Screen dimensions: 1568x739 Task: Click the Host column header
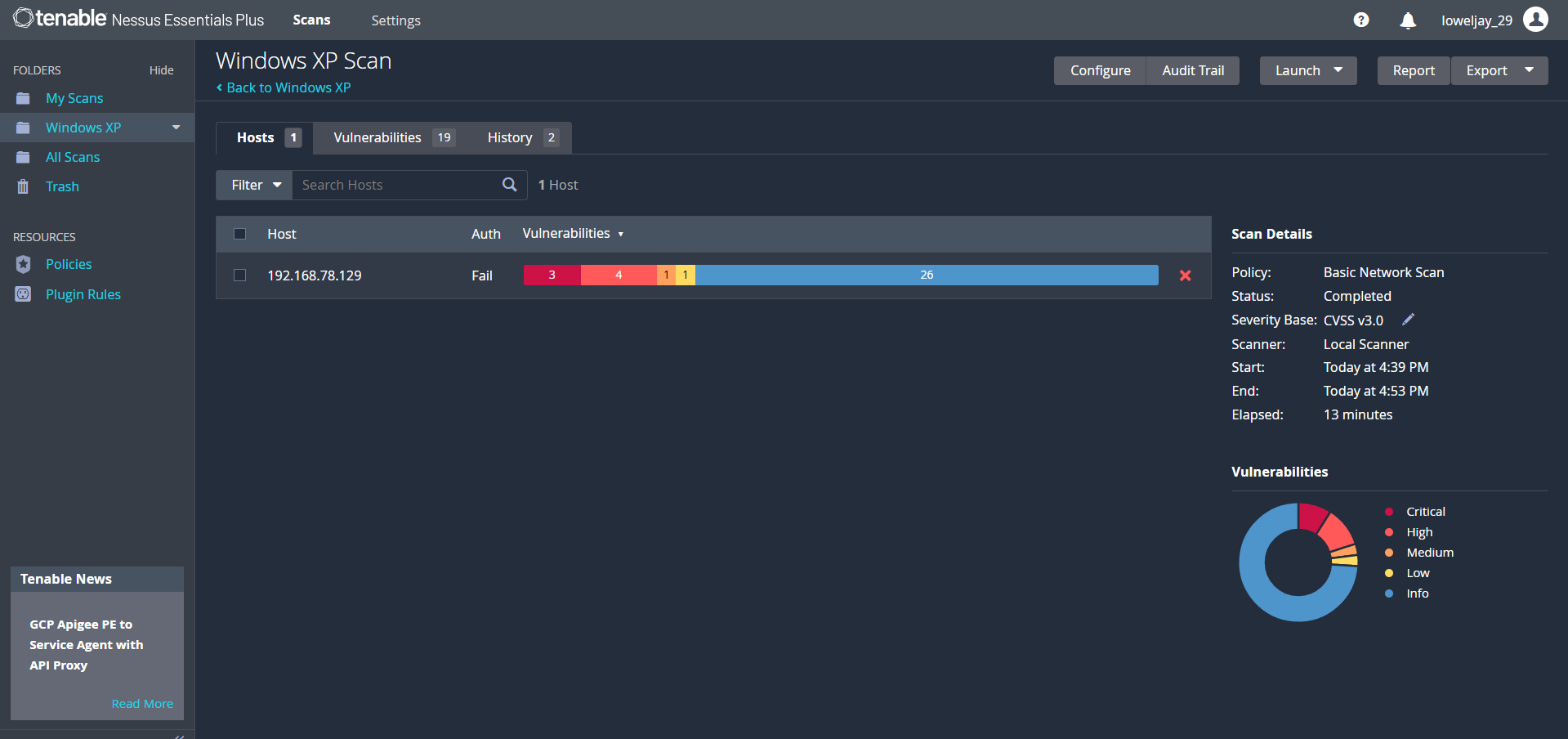coord(282,234)
